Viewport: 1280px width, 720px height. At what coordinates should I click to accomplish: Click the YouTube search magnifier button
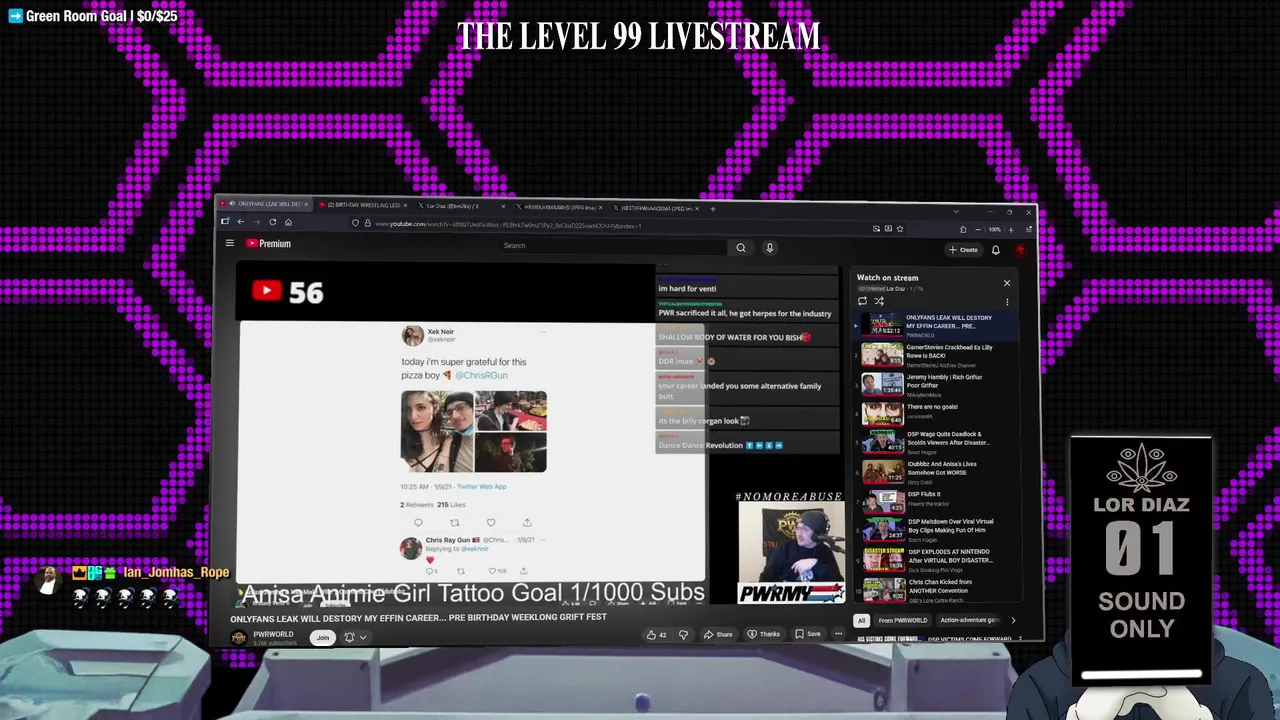[740, 247]
